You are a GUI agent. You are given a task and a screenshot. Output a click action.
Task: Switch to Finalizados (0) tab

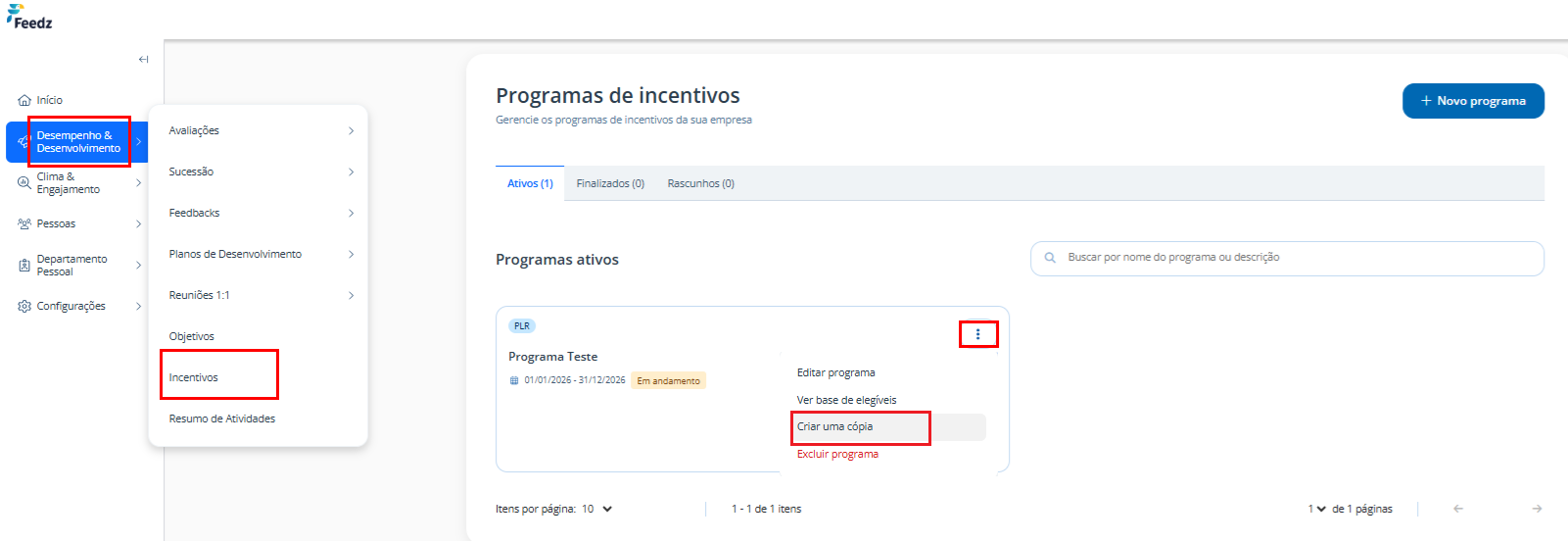(610, 183)
